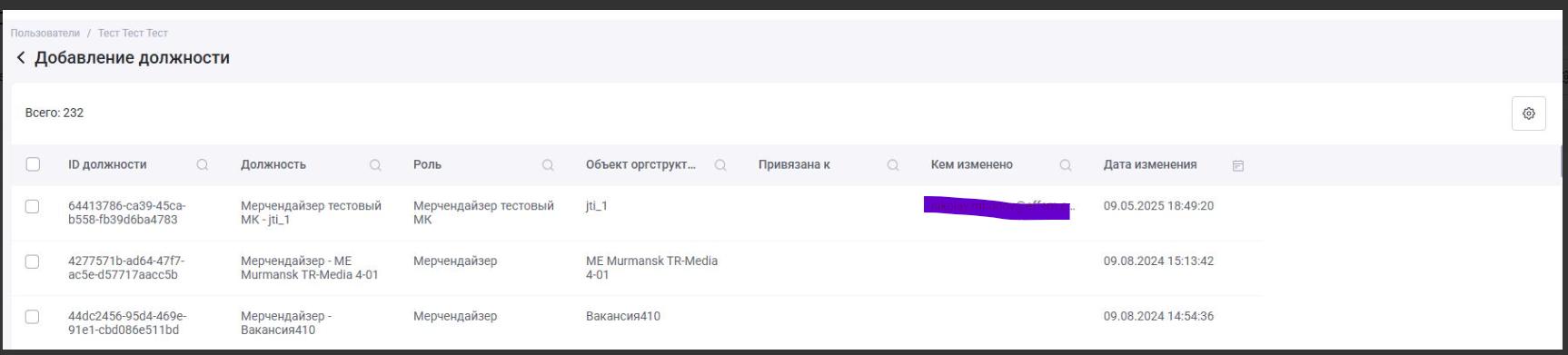The height and width of the screenshot is (355, 1568).
Task: Open date filter for Дата изменения
Action: point(1237,165)
